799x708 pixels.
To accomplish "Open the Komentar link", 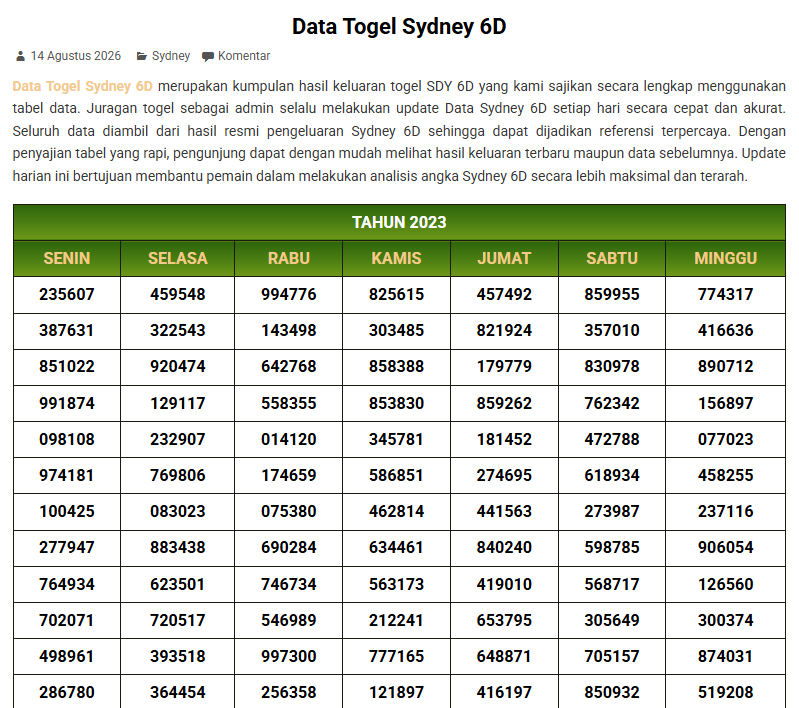I will point(244,56).
